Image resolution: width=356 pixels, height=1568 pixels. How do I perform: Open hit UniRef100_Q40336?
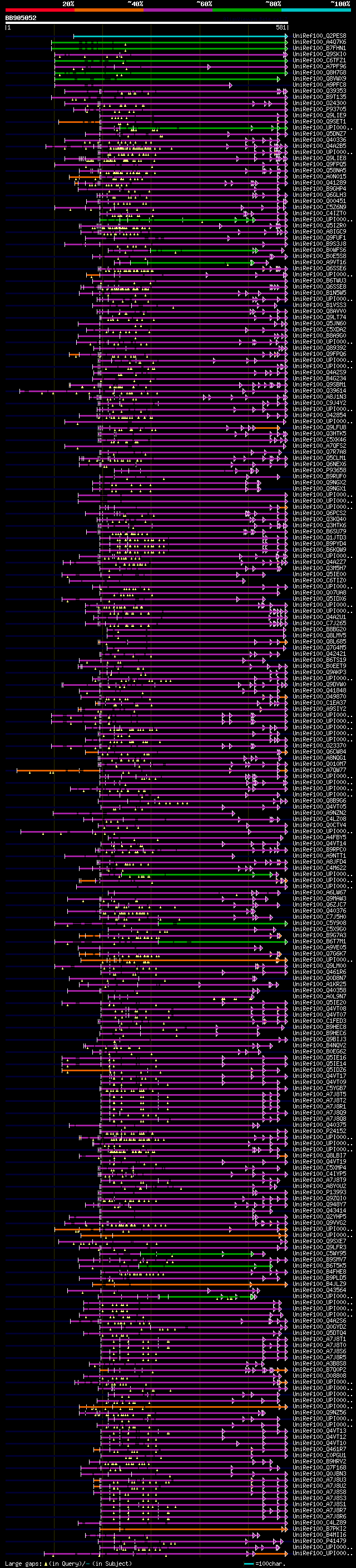[x=319, y=140]
